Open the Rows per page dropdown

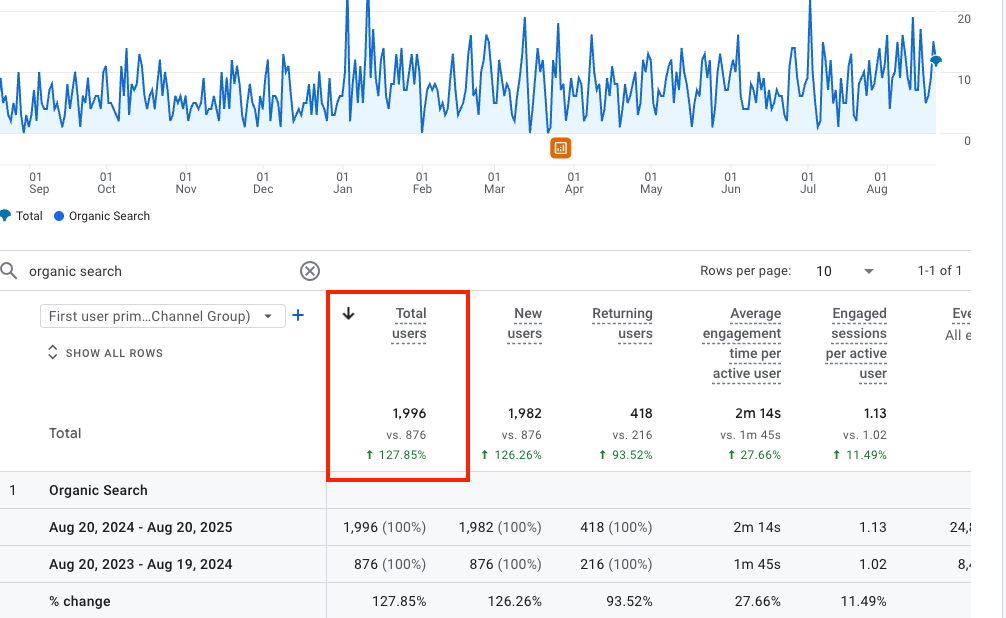[x=845, y=270]
